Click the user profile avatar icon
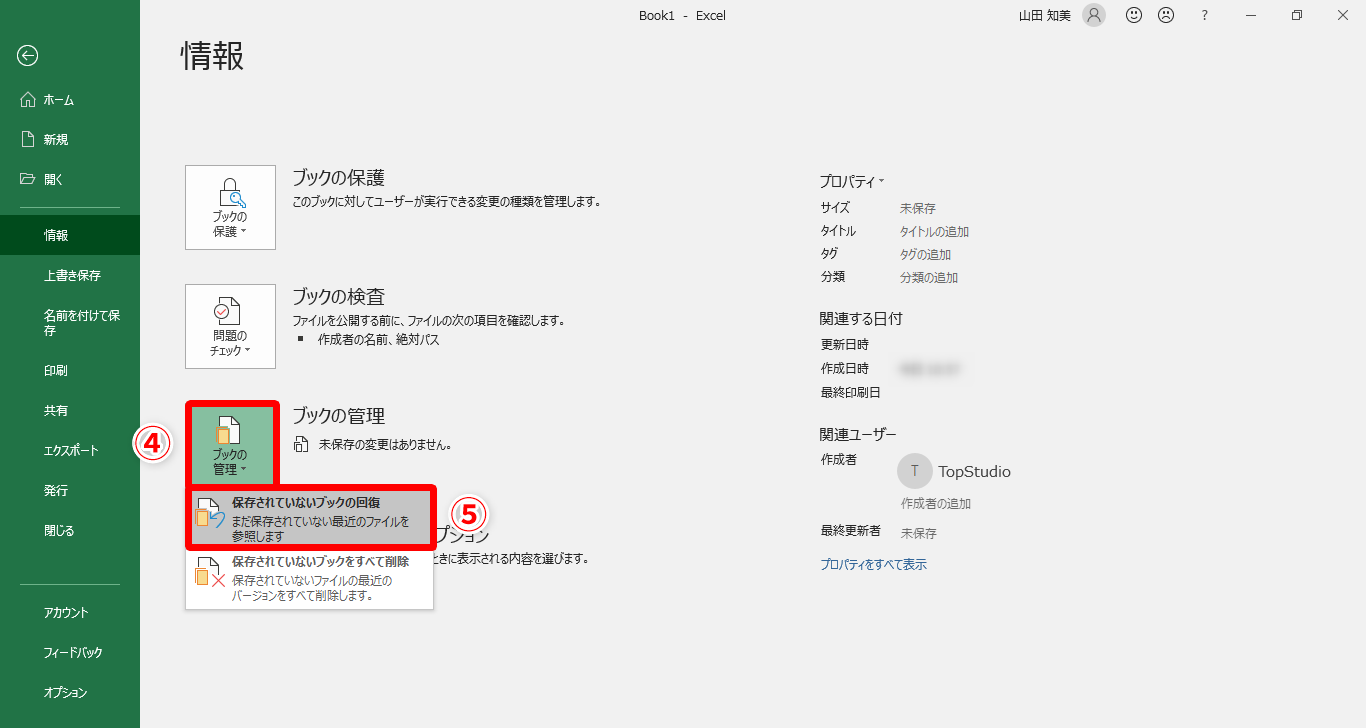This screenshot has height=728, width=1366. point(1094,15)
